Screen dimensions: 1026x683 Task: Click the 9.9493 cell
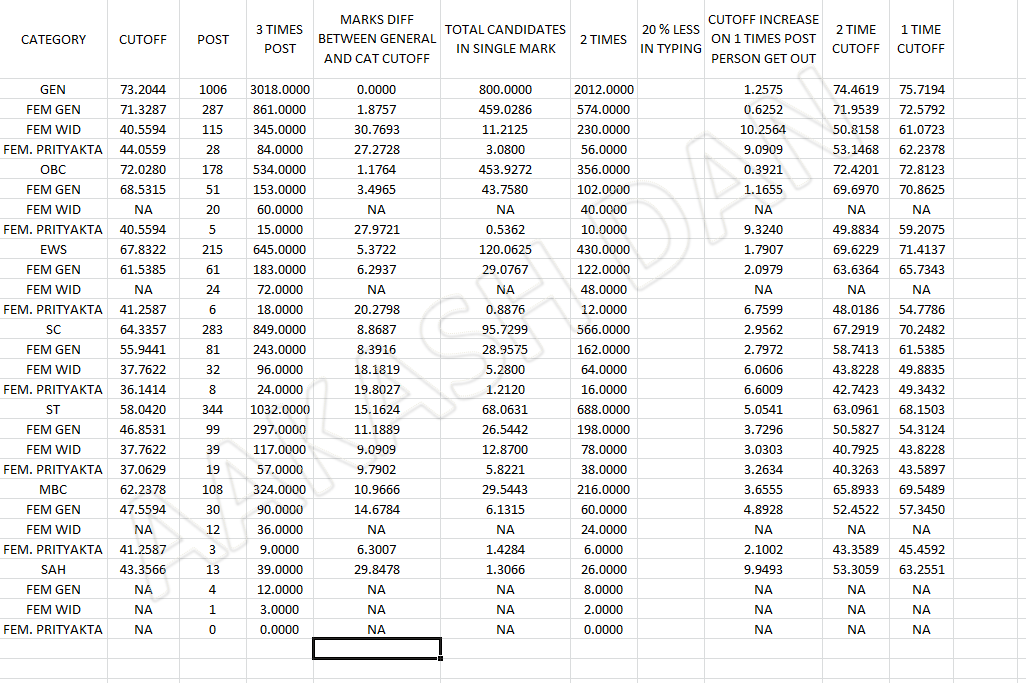tap(763, 569)
